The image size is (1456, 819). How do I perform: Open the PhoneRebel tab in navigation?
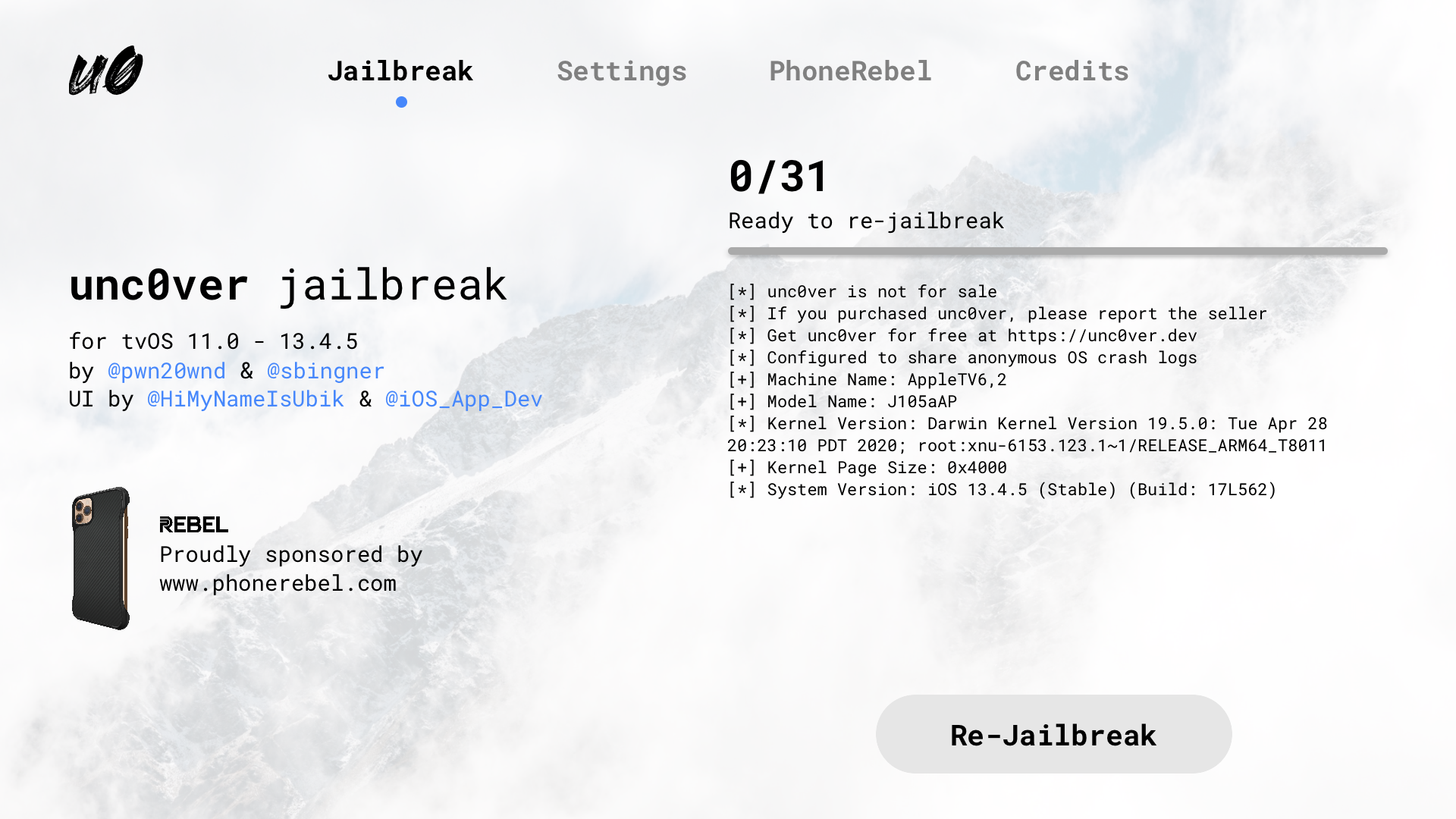(x=851, y=70)
